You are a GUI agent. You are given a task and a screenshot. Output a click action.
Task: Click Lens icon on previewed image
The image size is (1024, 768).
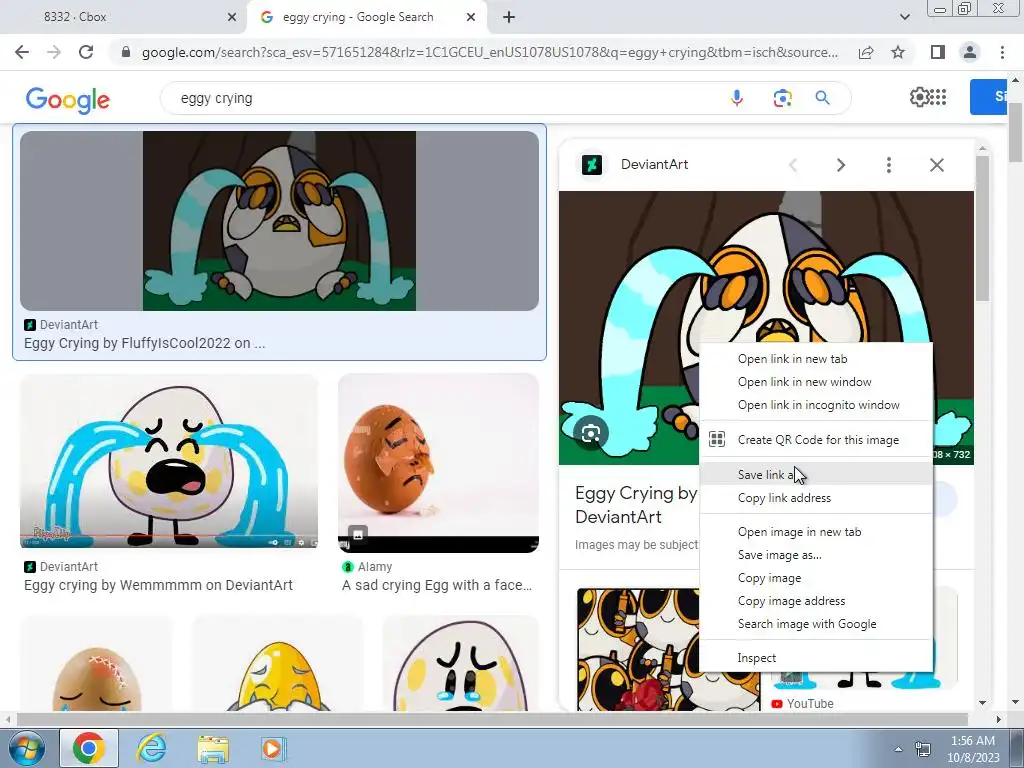(590, 434)
